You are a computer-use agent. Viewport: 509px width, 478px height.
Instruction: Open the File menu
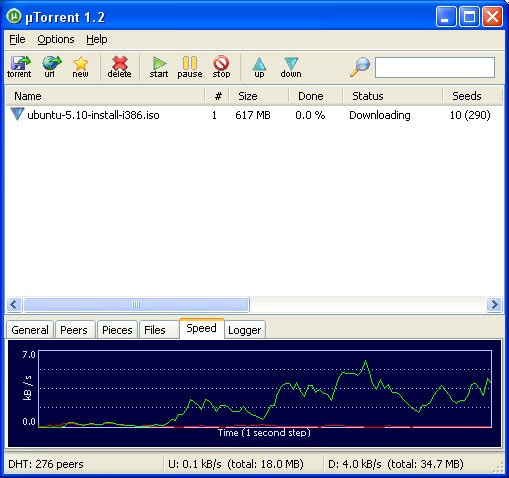17,39
